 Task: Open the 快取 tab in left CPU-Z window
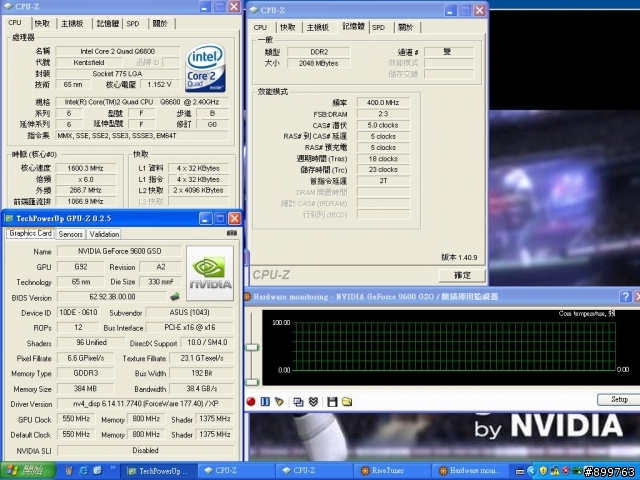42,24
